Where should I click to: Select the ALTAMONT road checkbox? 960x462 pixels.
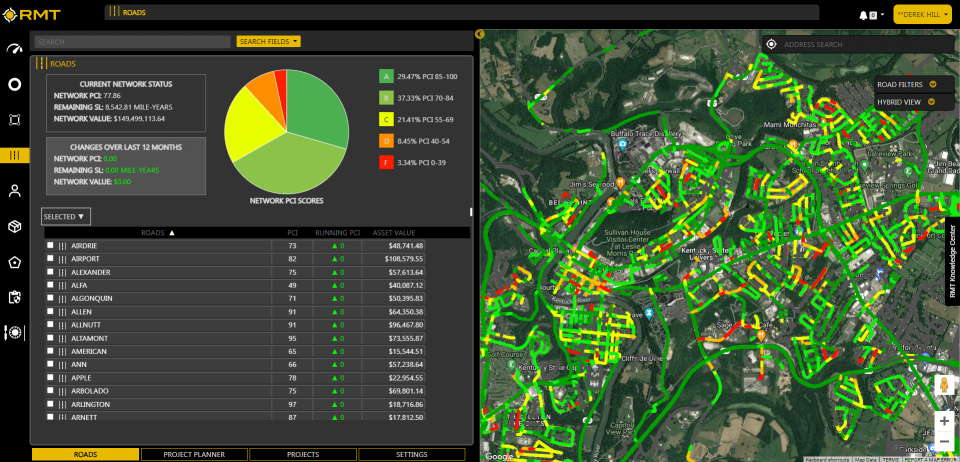point(50,338)
